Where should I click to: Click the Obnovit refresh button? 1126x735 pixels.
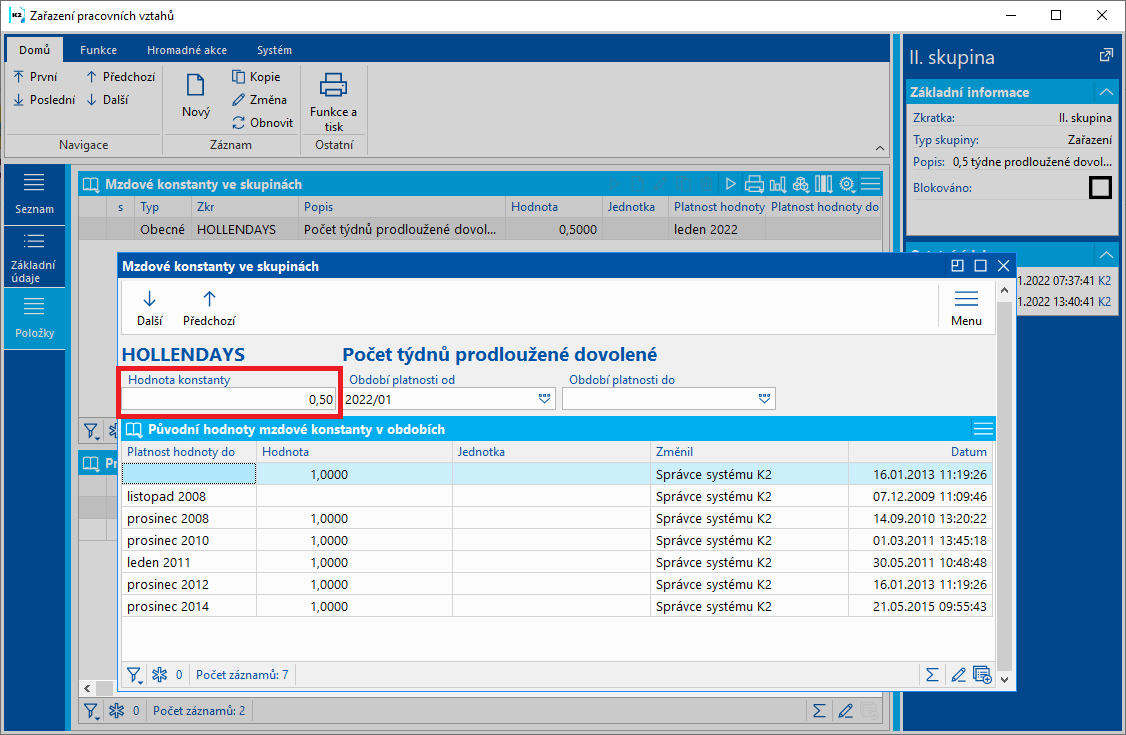point(262,123)
